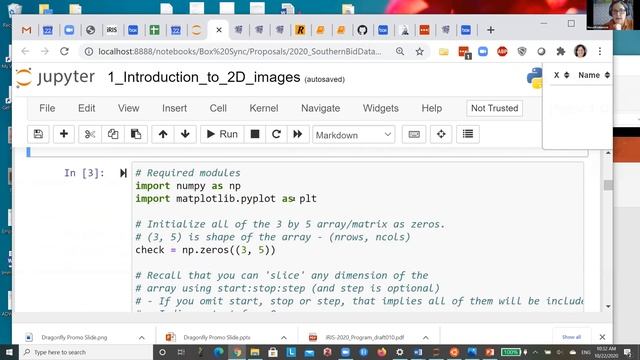Reload the page
The image size is (640, 360).
pyautogui.click(x=64, y=51)
